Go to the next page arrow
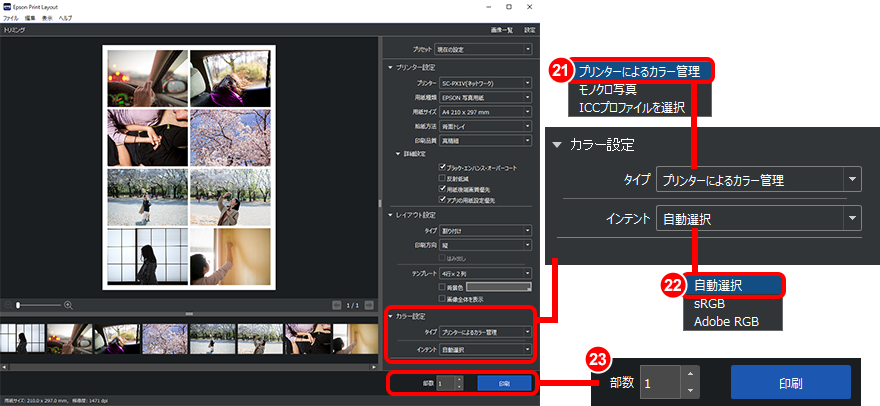The width and height of the screenshot is (880, 406). pos(369,305)
